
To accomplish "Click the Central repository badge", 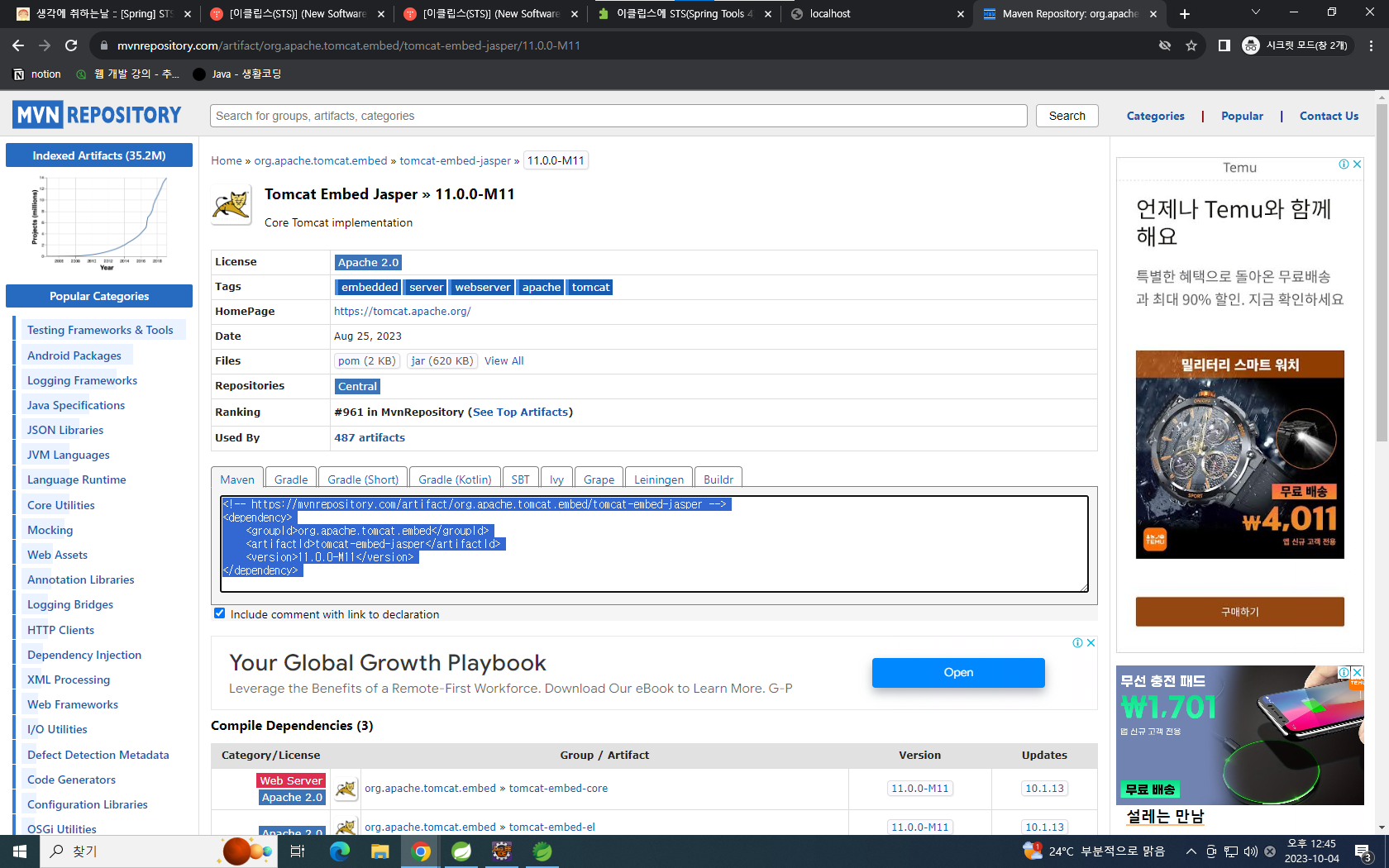I will point(357,386).
